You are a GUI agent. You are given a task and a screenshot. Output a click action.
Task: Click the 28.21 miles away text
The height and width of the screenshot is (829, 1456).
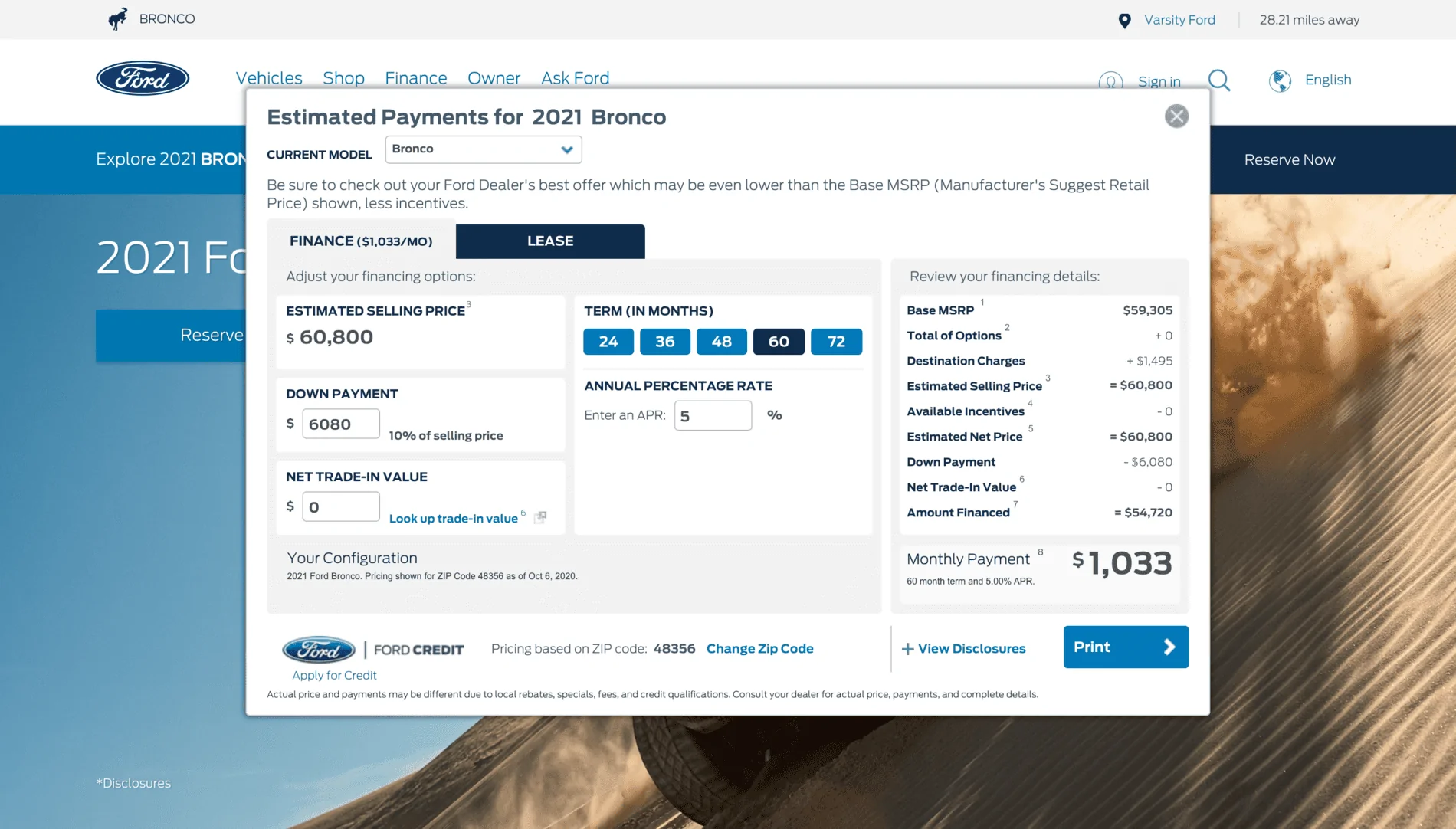(1310, 20)
